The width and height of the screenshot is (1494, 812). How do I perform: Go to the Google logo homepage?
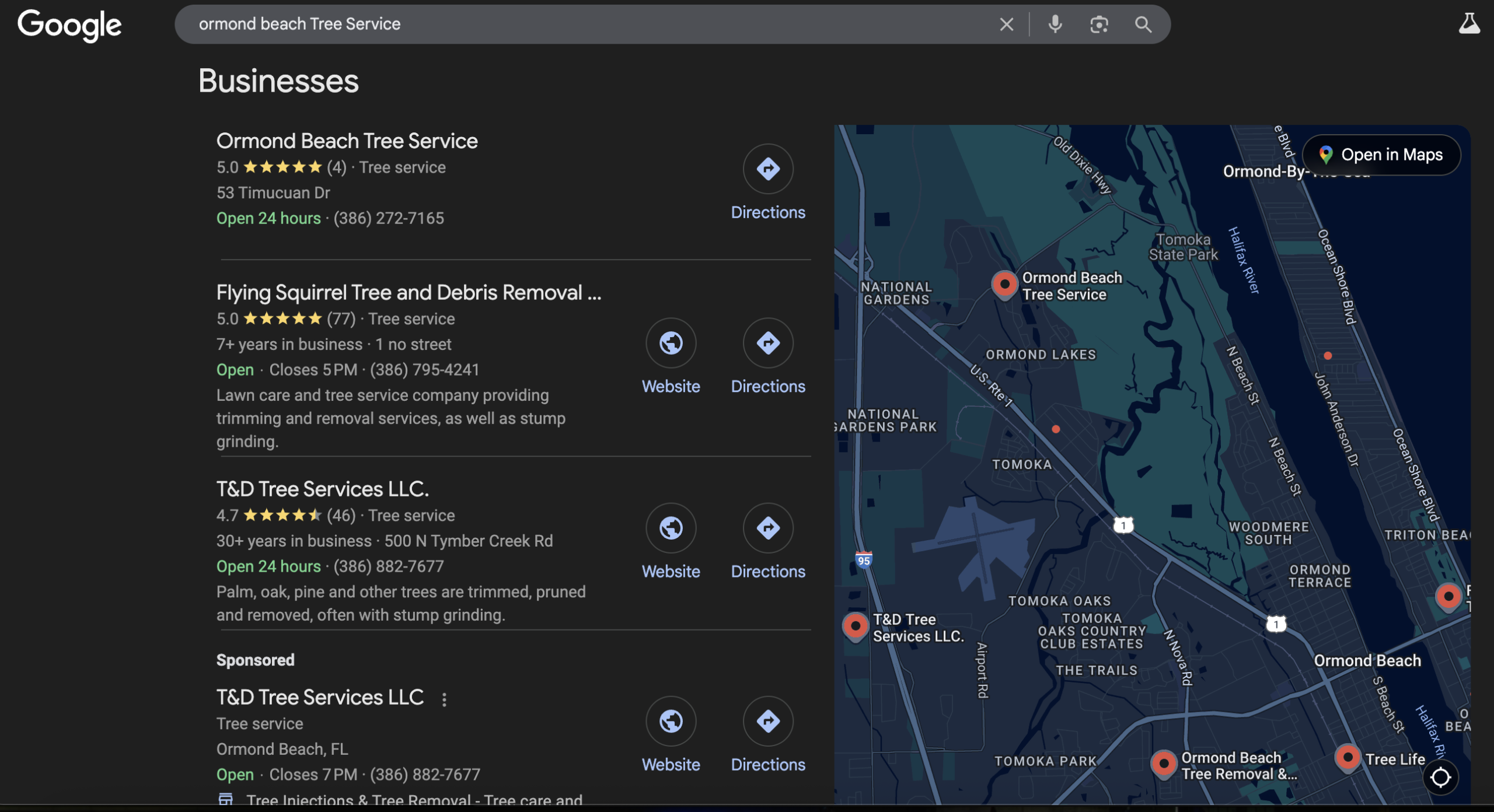tap(69, 26)
